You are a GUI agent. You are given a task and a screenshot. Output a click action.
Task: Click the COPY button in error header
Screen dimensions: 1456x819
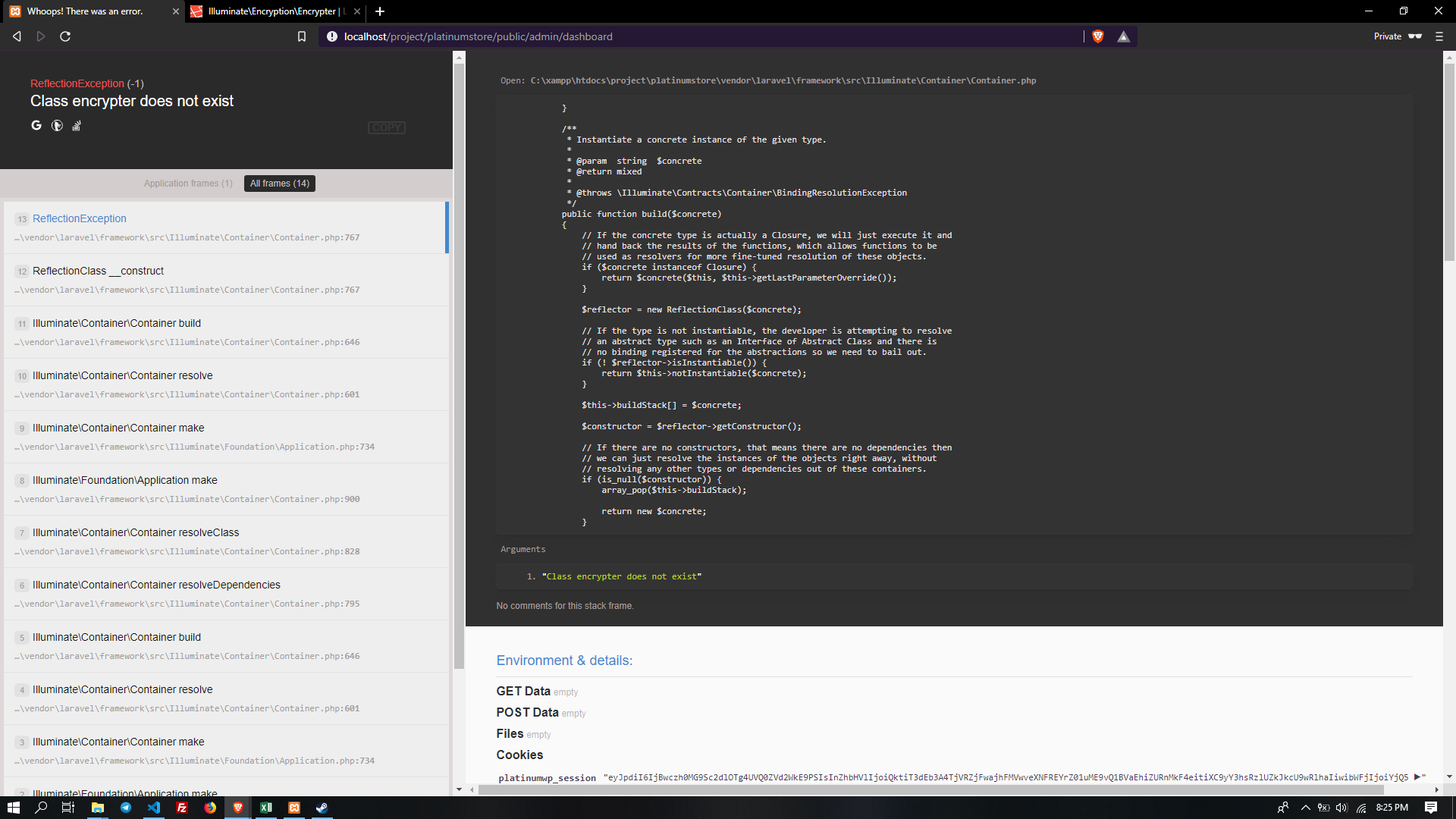click(x=387, y=128)
